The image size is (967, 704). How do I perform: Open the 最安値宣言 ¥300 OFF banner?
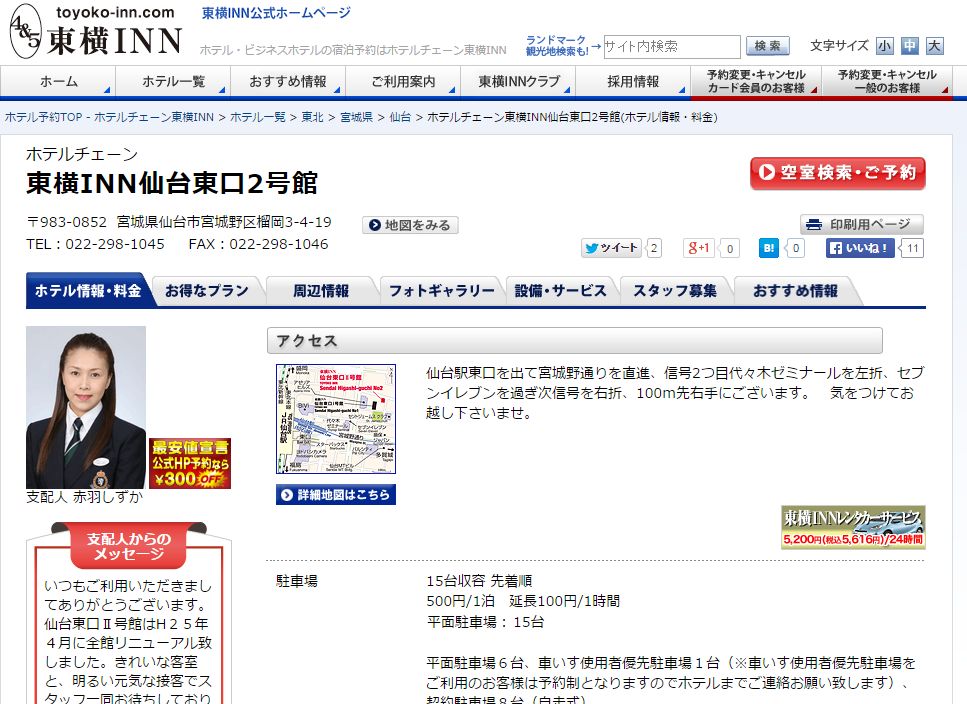pos(190,464)
